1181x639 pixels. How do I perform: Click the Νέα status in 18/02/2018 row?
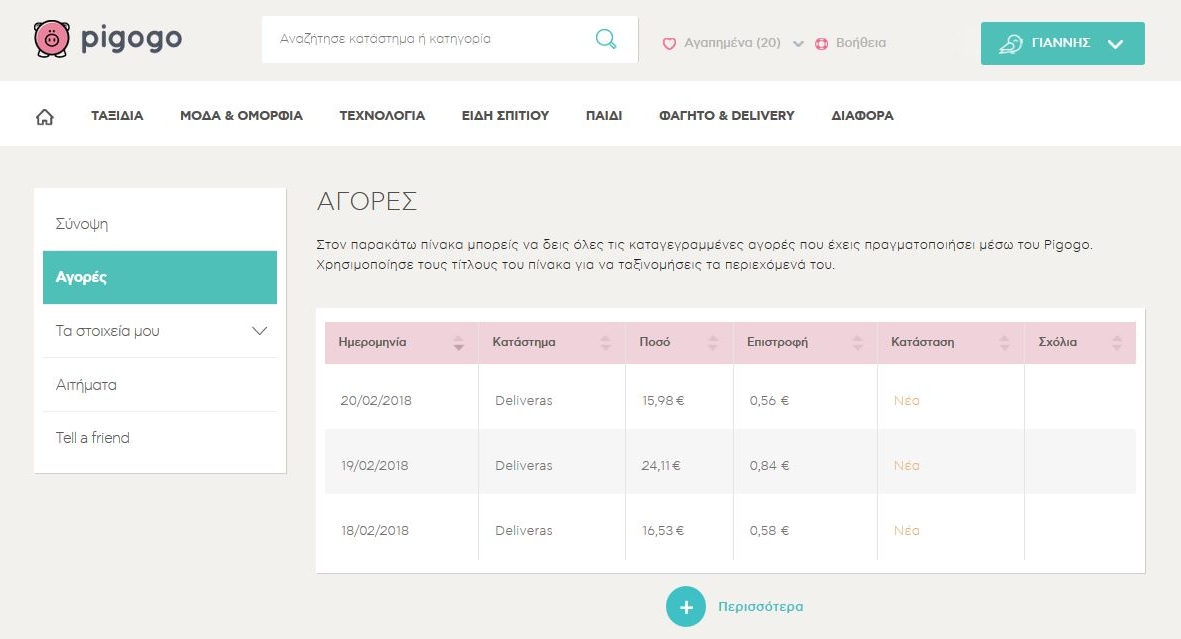(x=907, y=530)
